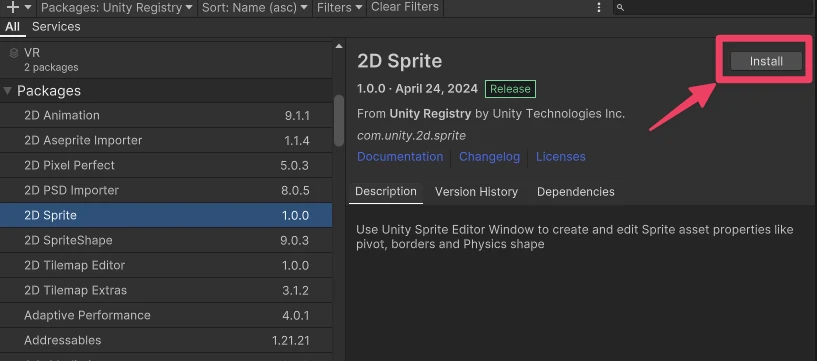Select the 2D Pixel Perfect package

pyautogui.click(x=166, y=165)
